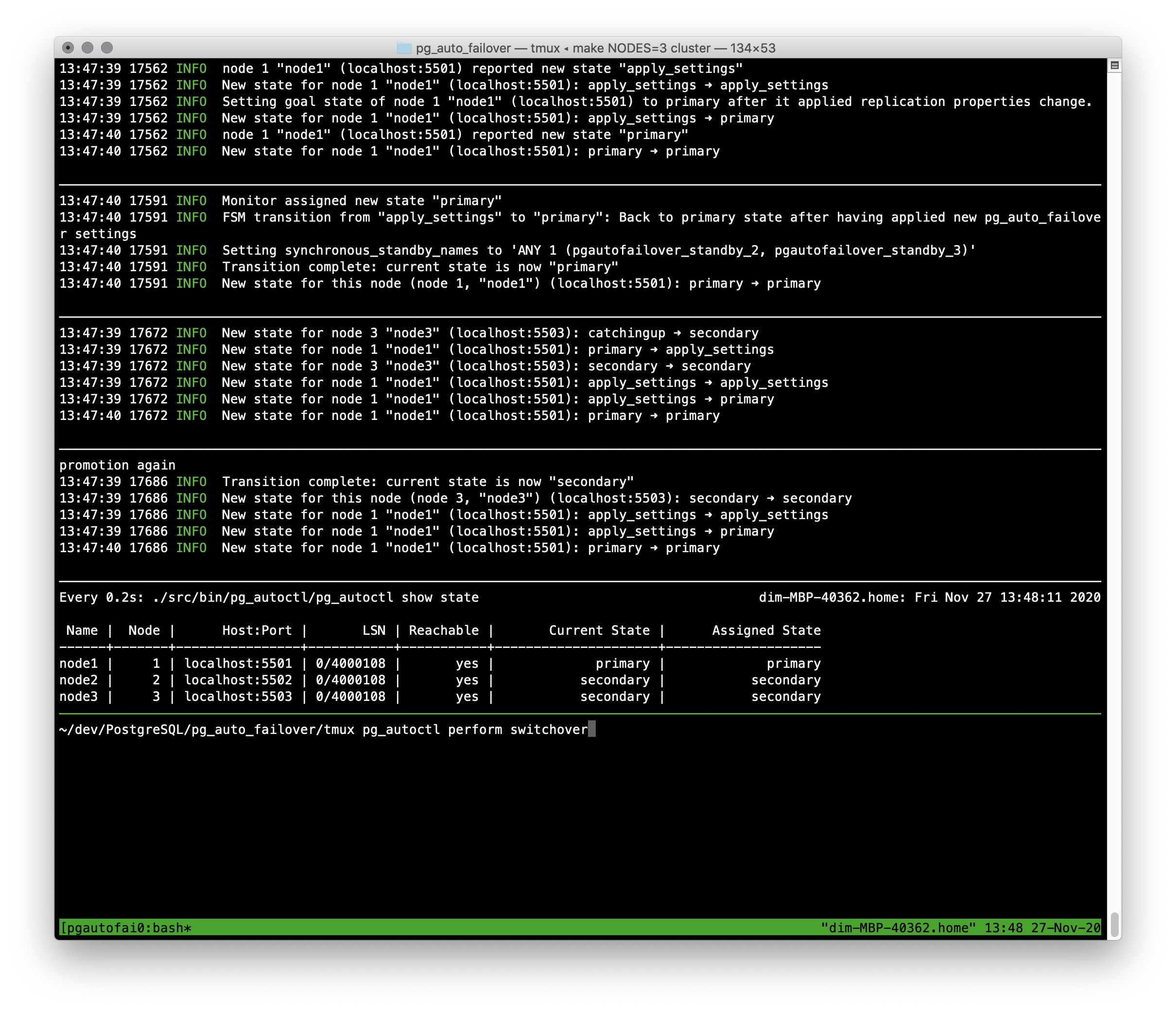Click the folder icon in the title bar

(x=403, y=48)
